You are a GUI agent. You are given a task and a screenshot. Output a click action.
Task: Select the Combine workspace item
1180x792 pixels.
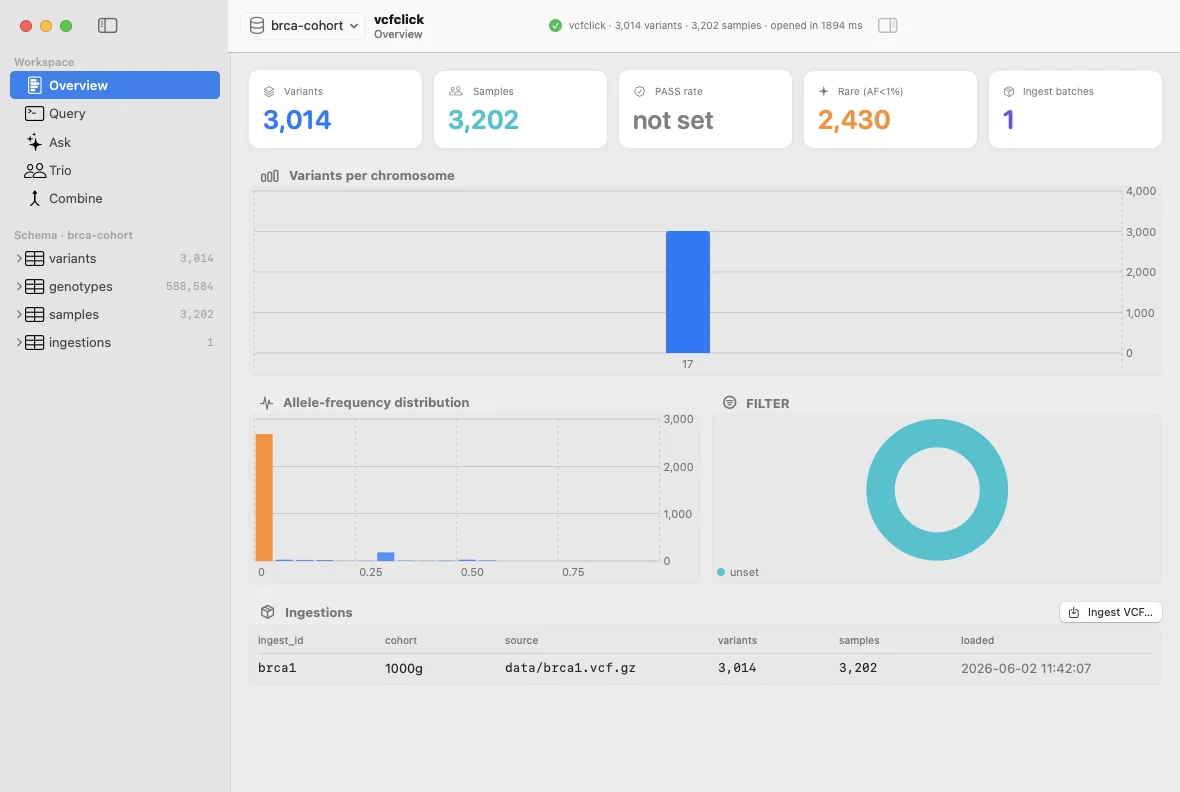pyautogui.click(x=115, y=199)
